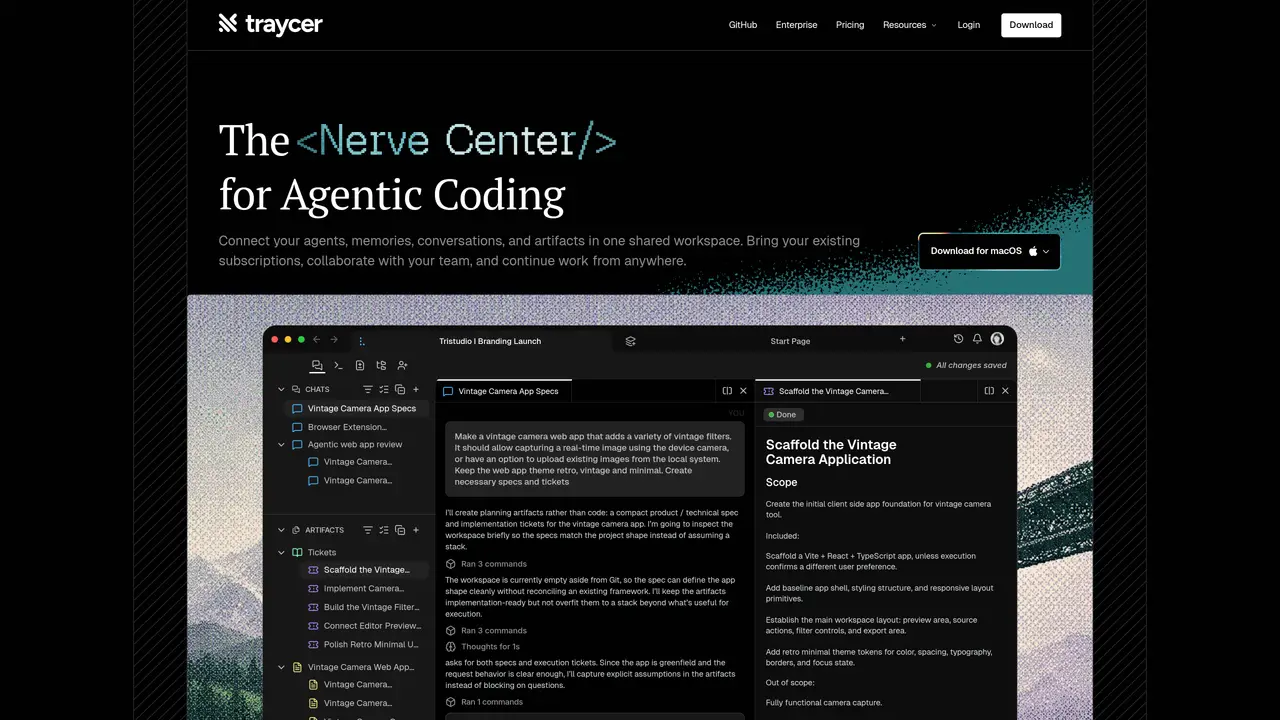Open the terminal icon in sidebar toolbar
Screen dimensions: 1280x720
coord(338,366)
